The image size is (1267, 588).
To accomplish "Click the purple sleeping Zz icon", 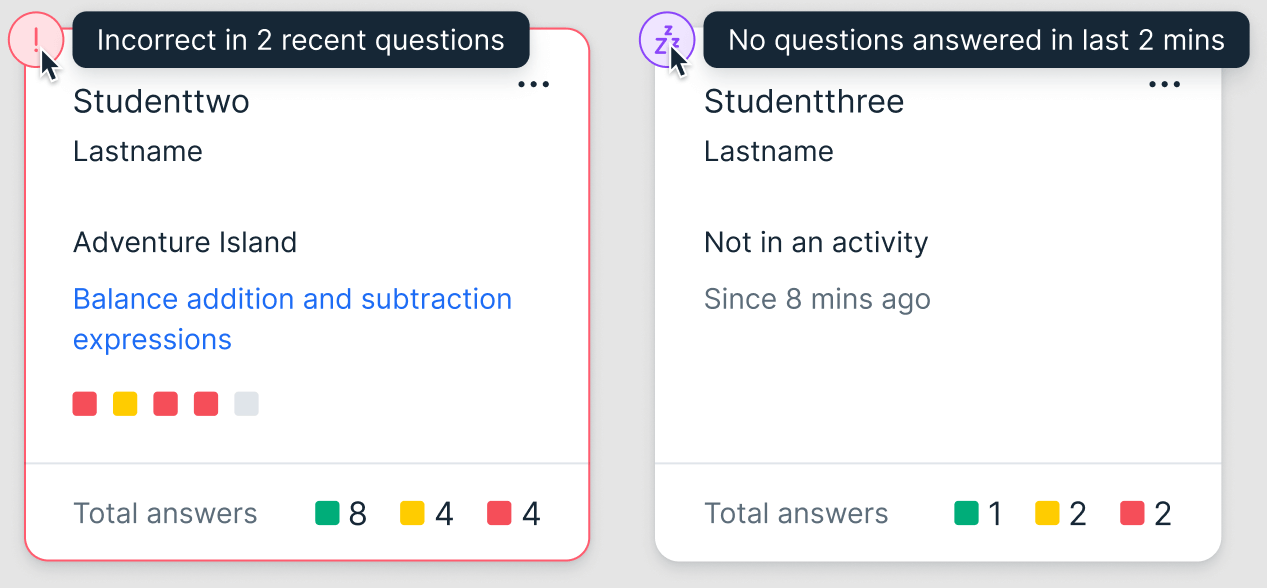I will tap(667, 40).
